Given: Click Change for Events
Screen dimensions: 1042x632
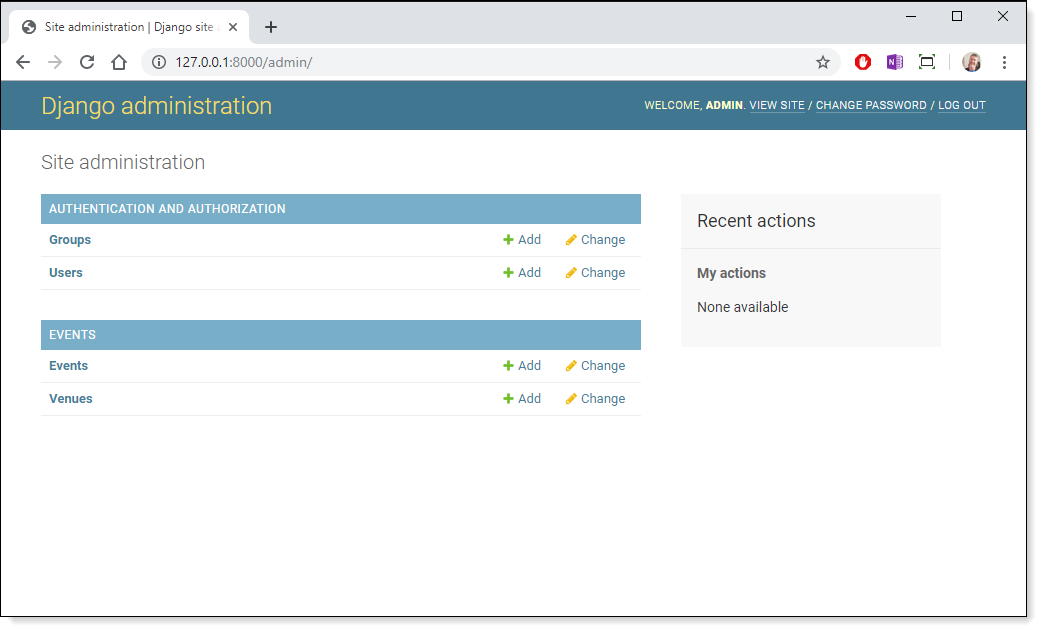Looking at the screenshot, I should 595,366.
